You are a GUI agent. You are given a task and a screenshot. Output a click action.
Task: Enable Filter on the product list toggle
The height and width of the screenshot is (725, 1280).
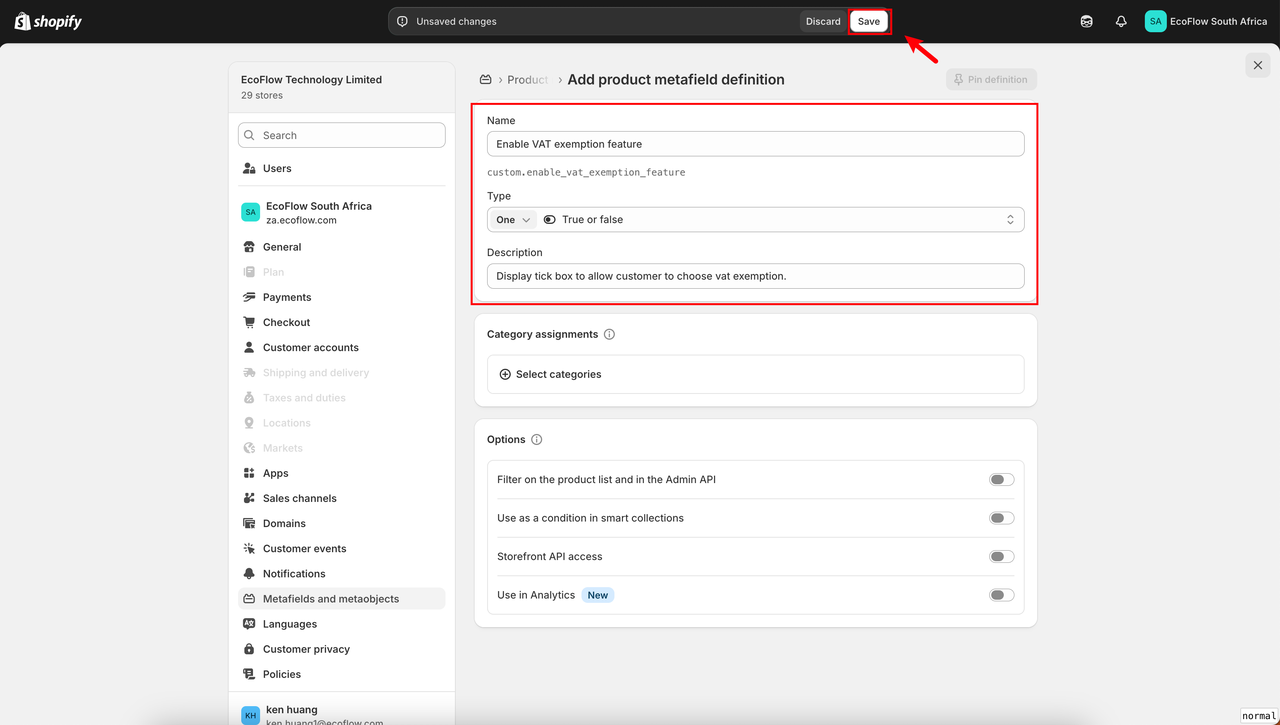tap(1001, 480)
